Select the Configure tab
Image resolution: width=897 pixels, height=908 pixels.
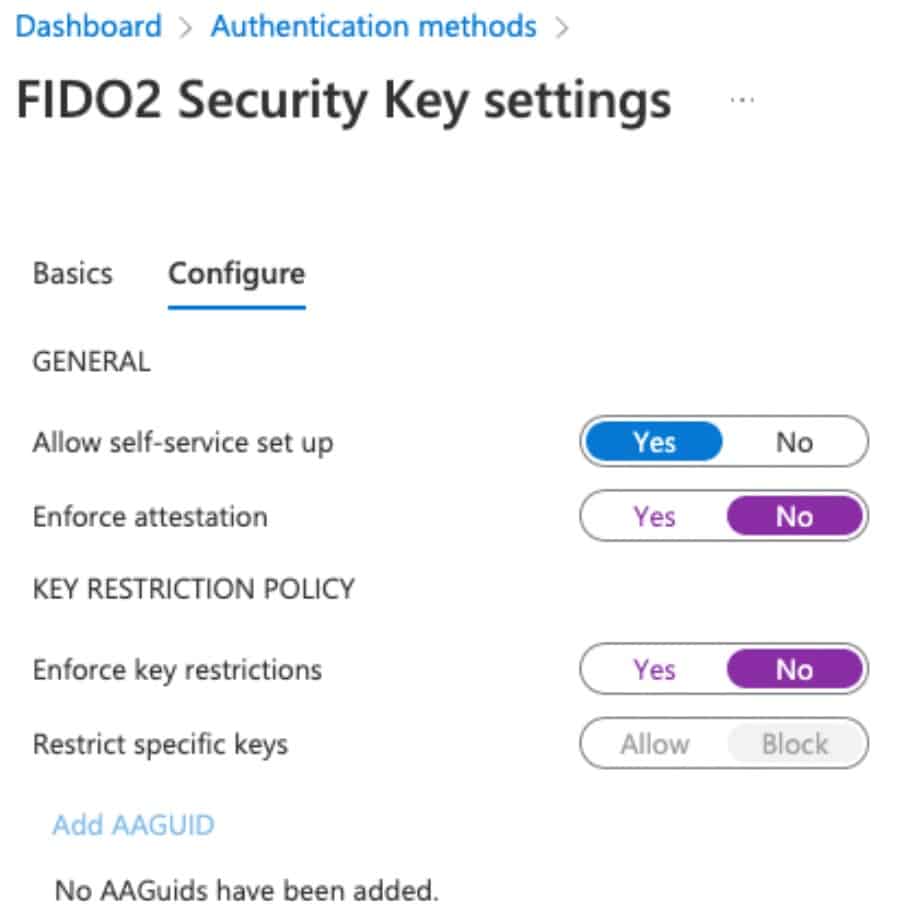pos(236,274)
